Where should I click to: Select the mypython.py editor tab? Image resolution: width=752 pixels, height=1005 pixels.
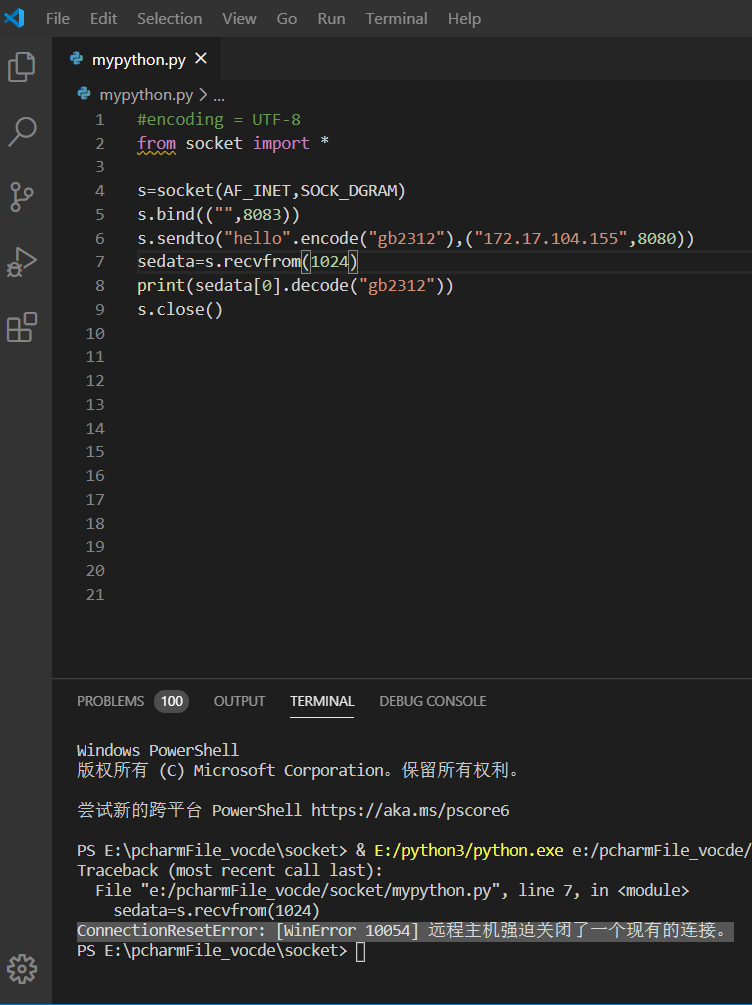pos(138,60)
